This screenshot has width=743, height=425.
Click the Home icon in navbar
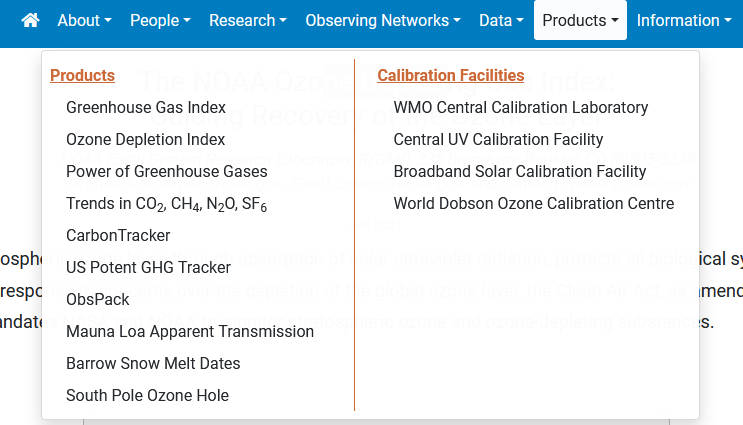[x=30, y=20]
